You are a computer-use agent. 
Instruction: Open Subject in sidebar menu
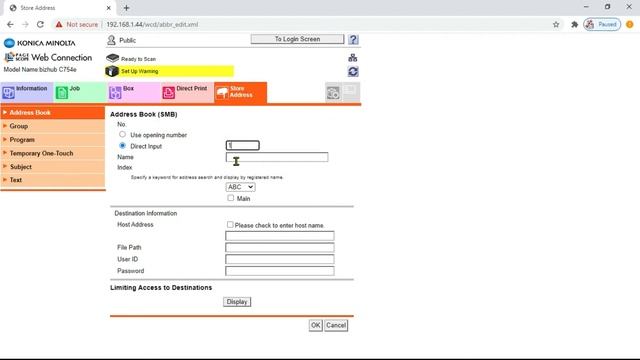point(53,167)
